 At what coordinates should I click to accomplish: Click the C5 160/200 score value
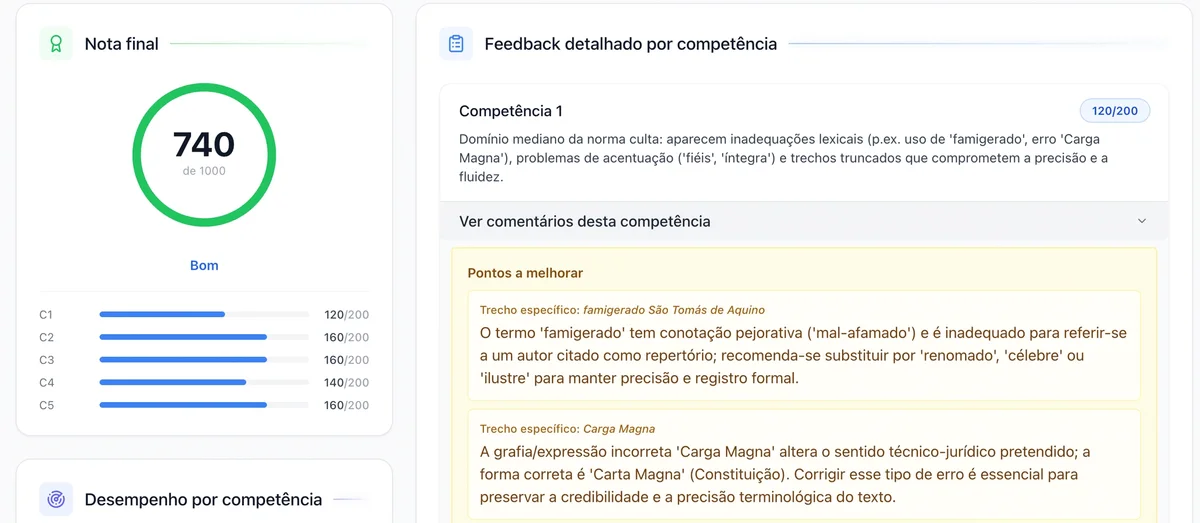coord(346,405)
